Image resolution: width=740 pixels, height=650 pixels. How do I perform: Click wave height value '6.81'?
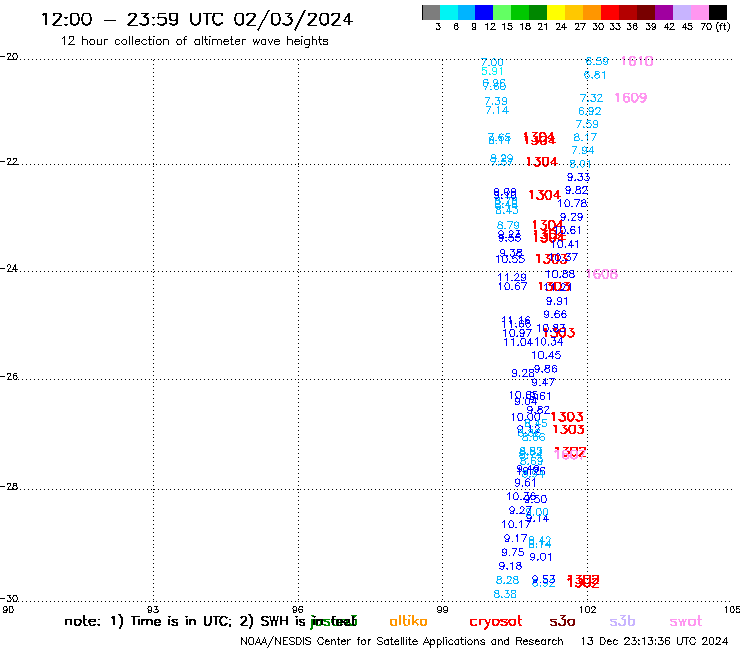pos(595,75)
